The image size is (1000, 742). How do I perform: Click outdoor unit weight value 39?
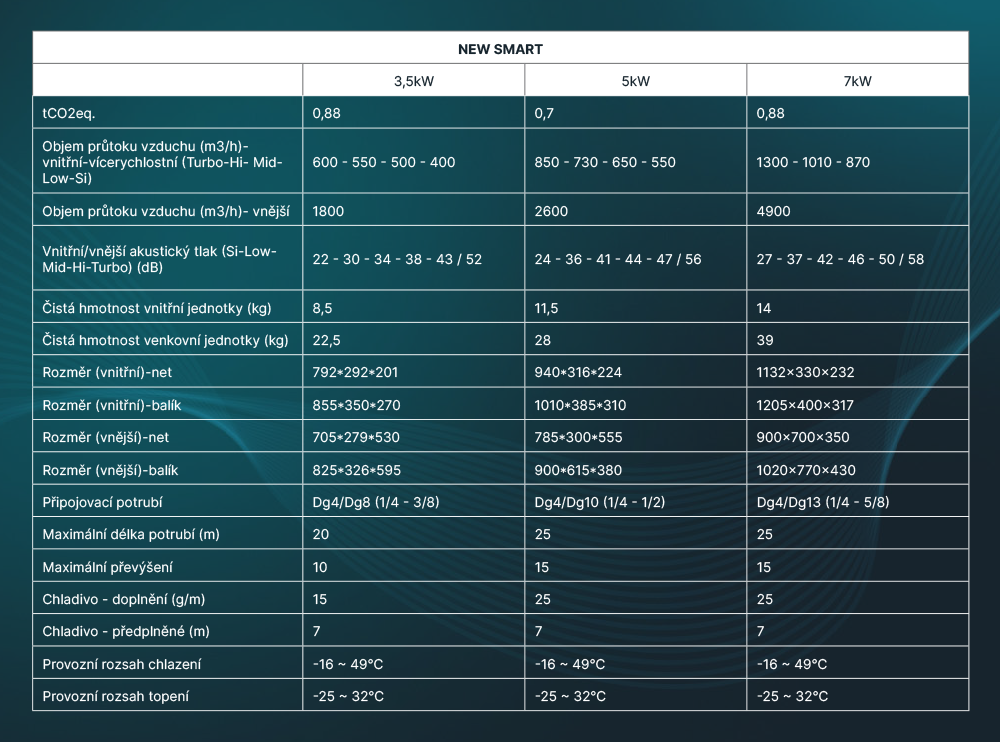pos(765,340)
